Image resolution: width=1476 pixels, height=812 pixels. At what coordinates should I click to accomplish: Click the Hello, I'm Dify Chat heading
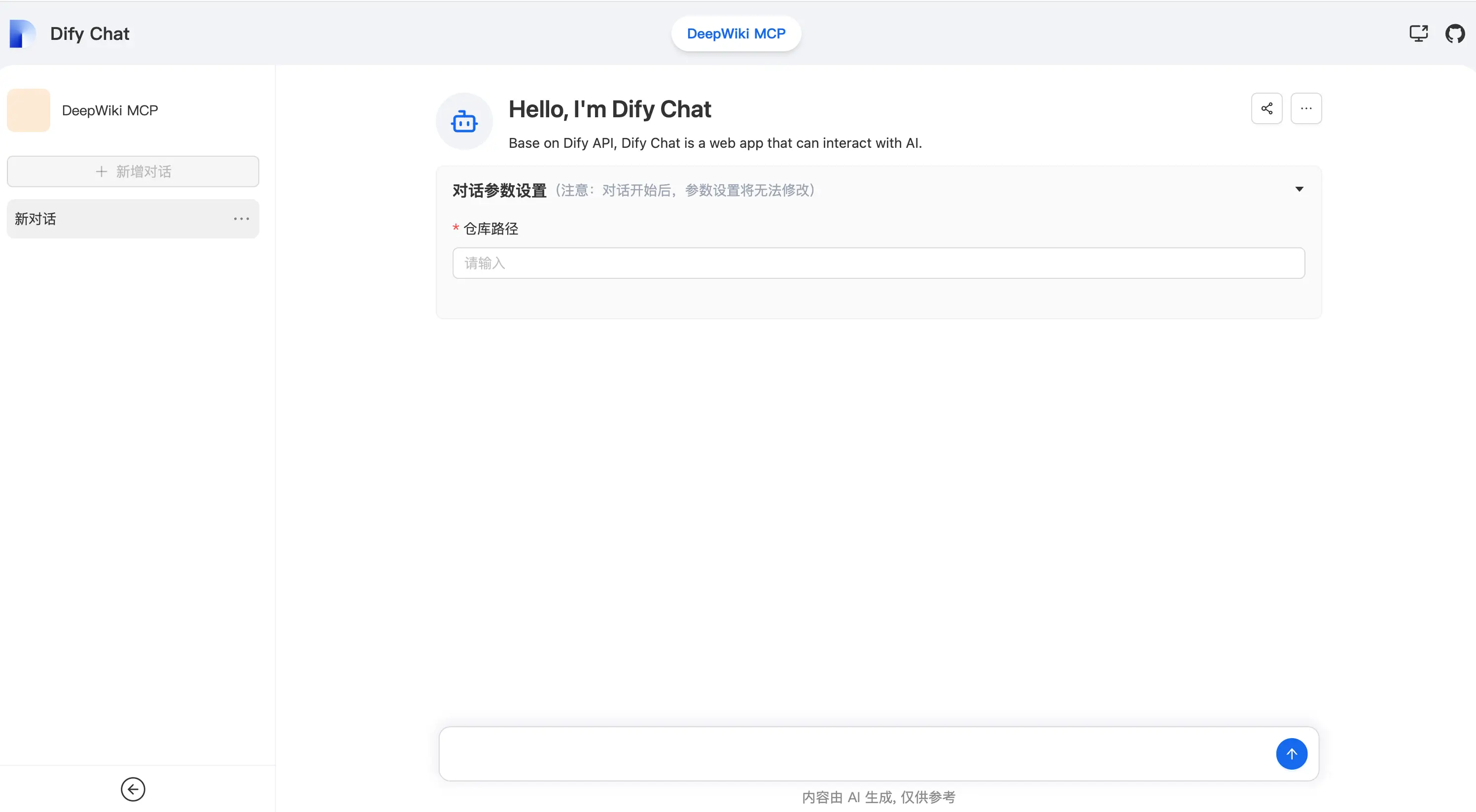click(610, 109)
